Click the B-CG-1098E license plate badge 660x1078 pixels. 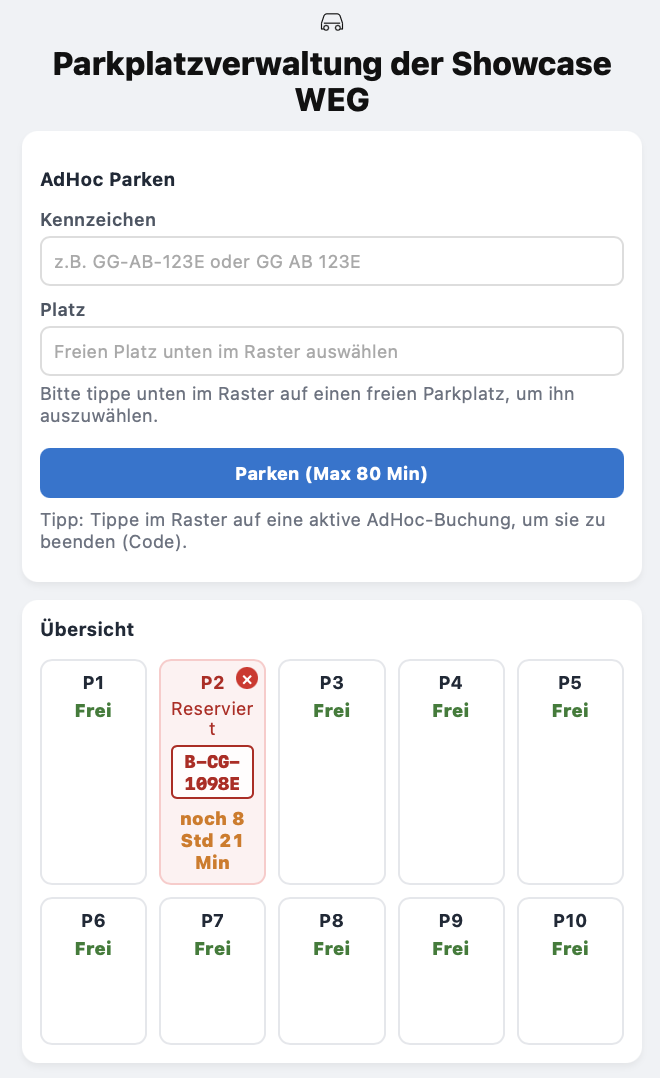[x=212, y=771]
